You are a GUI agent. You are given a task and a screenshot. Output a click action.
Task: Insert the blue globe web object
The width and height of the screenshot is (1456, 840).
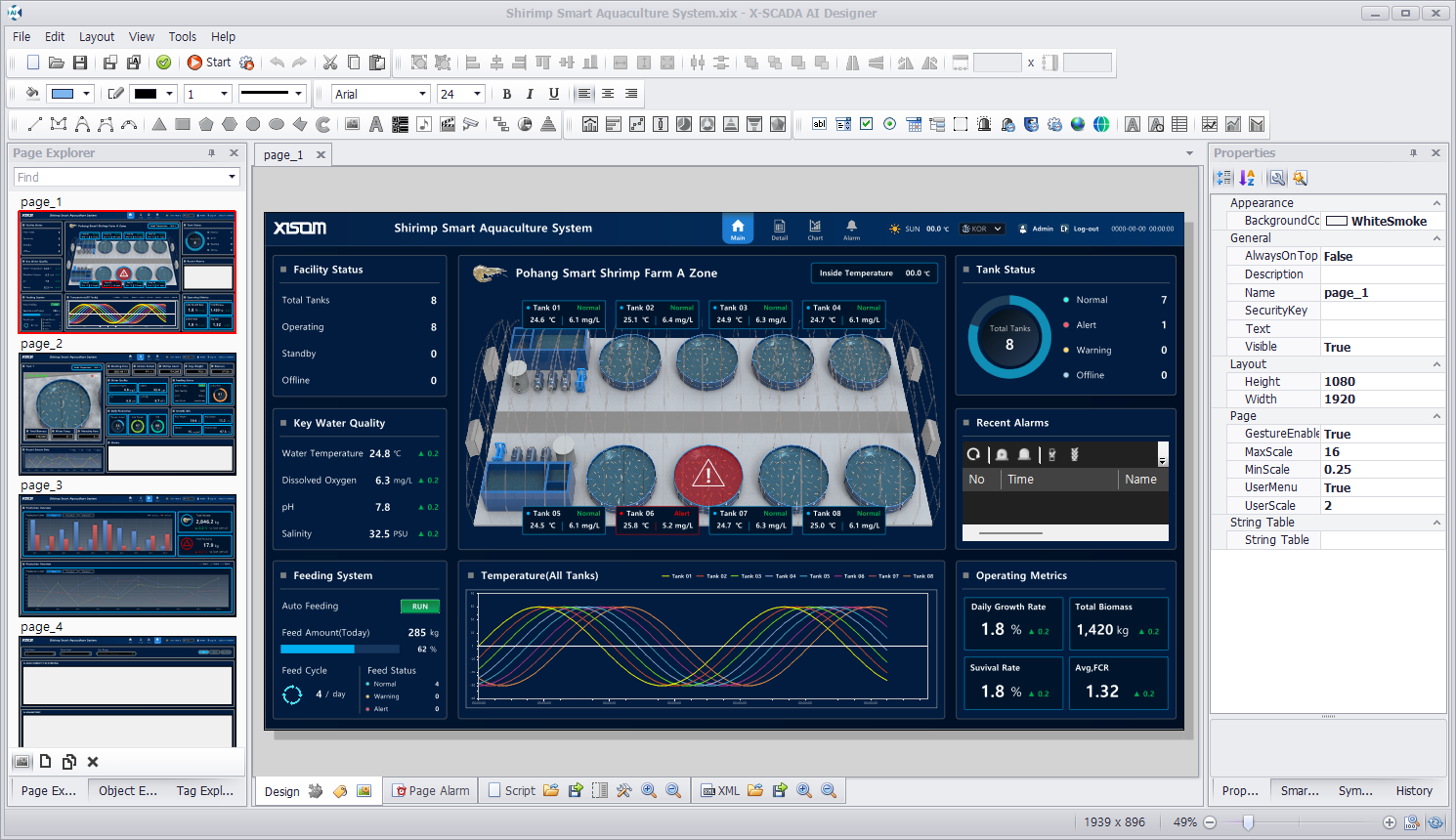tap(1078, 124)
